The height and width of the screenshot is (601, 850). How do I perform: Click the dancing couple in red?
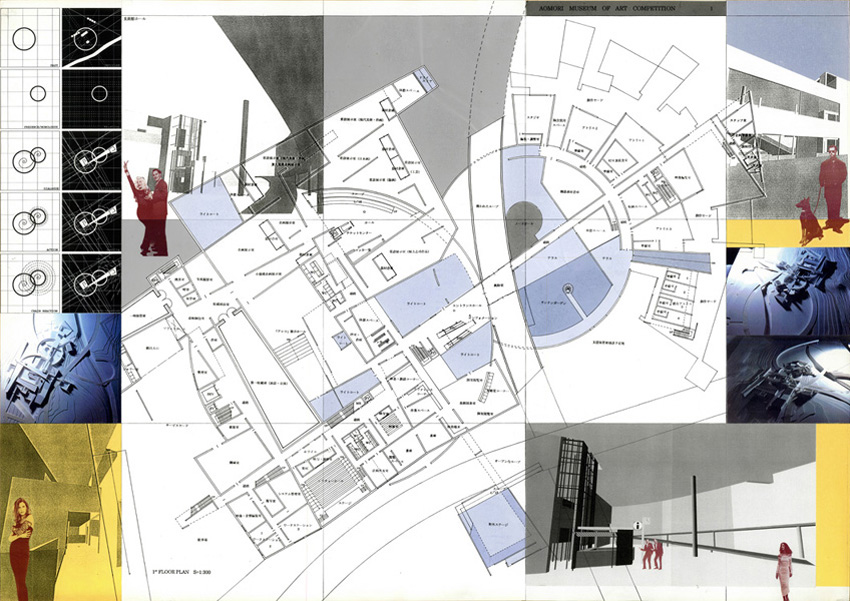(x=149, y=209)
